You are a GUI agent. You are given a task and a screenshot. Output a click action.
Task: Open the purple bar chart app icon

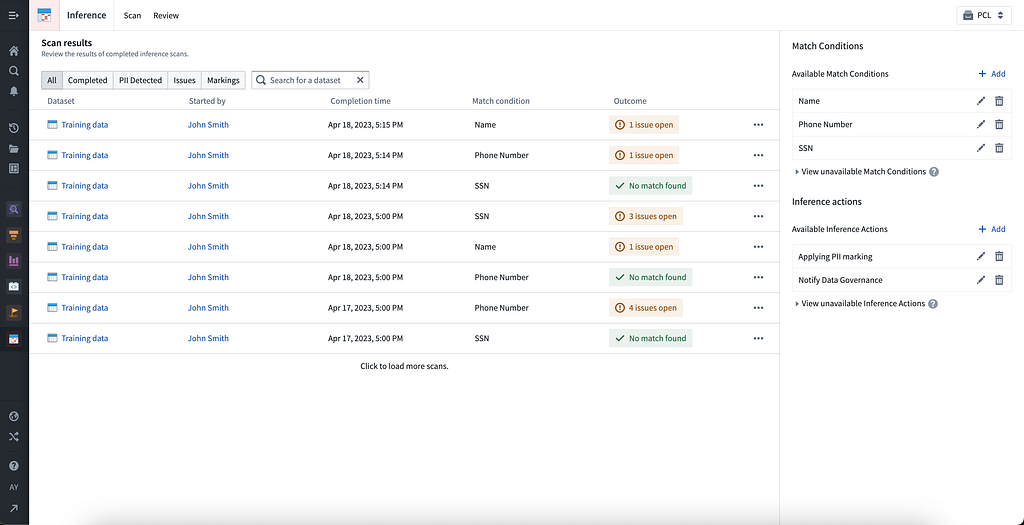[14, 261]
